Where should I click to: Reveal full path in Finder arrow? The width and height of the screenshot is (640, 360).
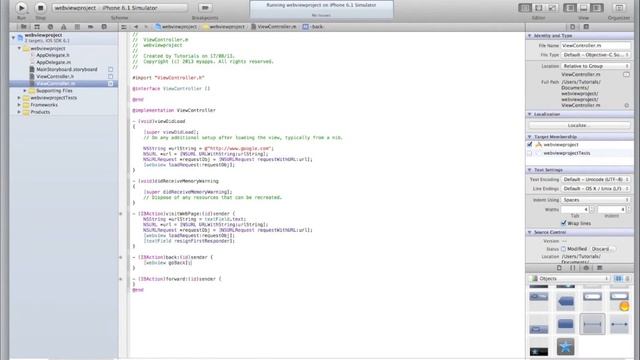[627, 105]
